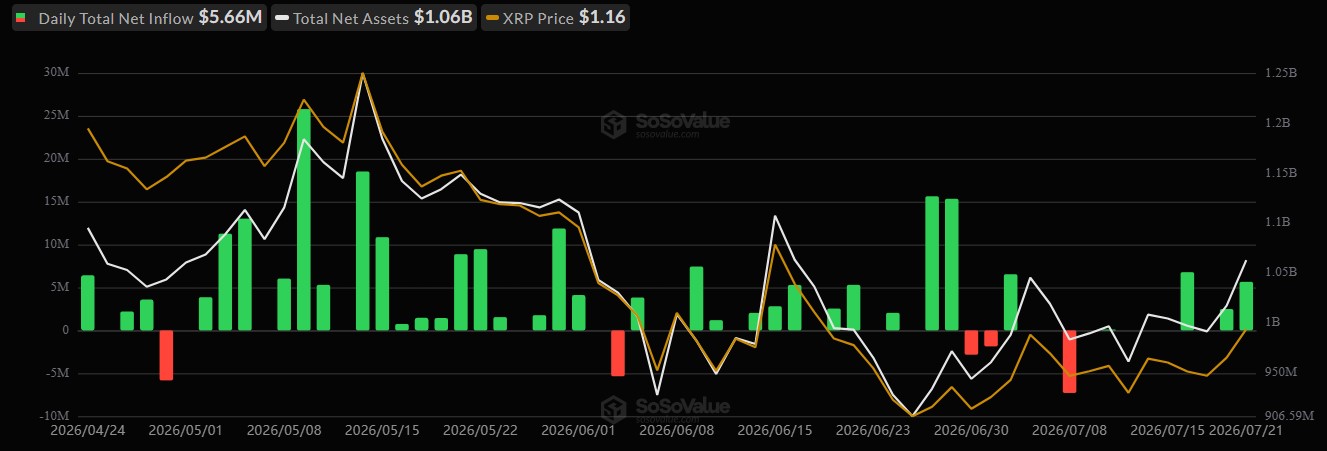Click the 2026/05/22 date label

pyautogui.click(x=478, y=431)
